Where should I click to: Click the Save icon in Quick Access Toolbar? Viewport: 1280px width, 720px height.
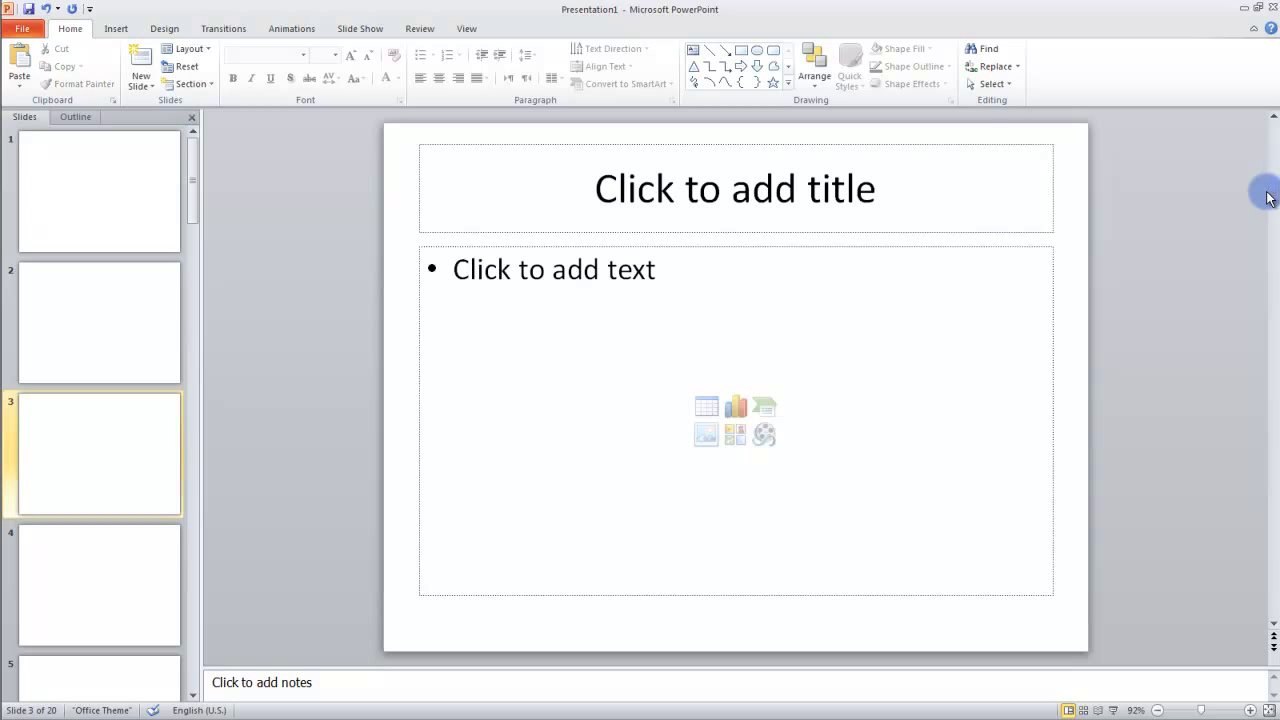[28, 9]
